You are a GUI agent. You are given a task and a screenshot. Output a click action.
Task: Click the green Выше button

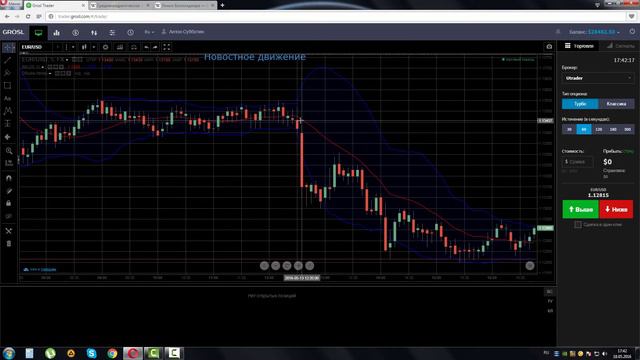point(580,209)
